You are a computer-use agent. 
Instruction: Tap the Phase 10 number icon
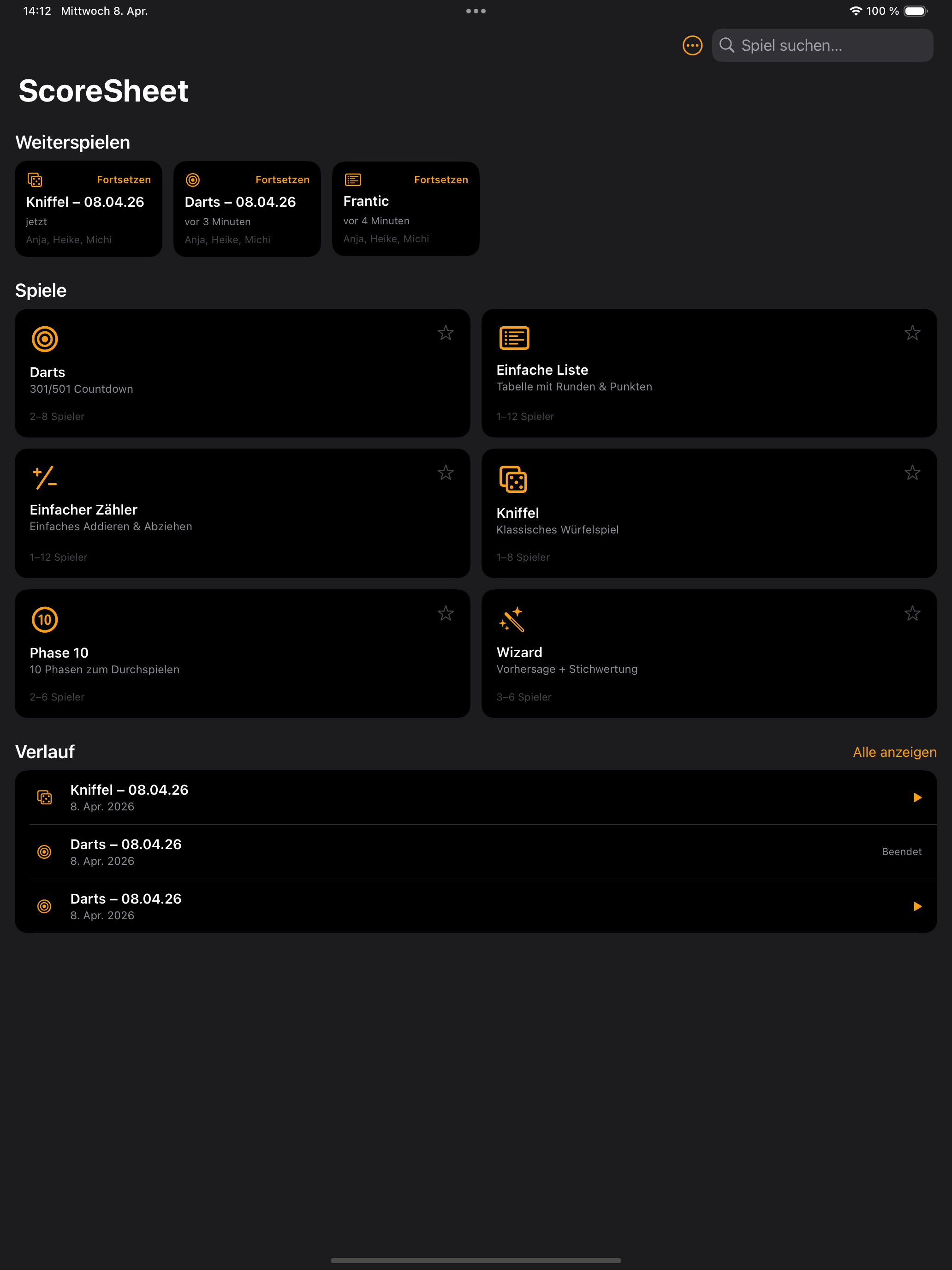(x=45, y=619)
